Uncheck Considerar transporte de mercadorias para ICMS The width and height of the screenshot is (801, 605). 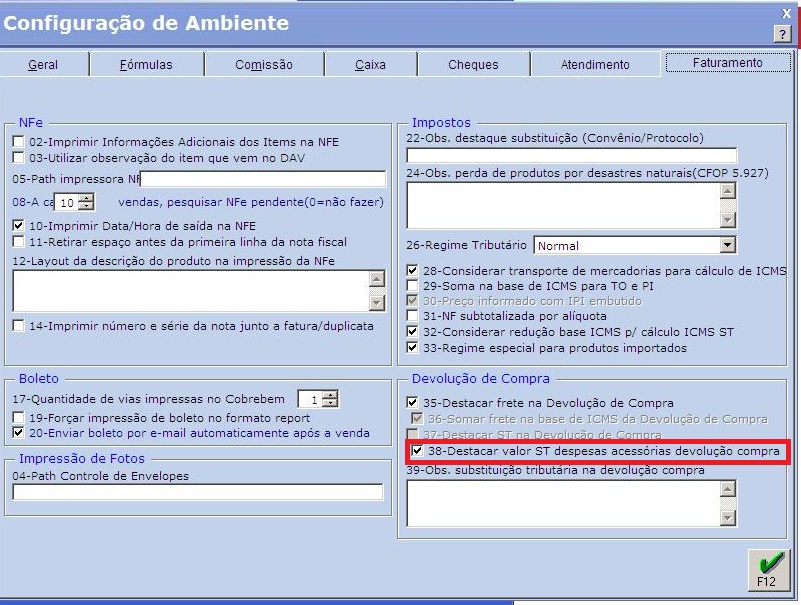point(412,268)
